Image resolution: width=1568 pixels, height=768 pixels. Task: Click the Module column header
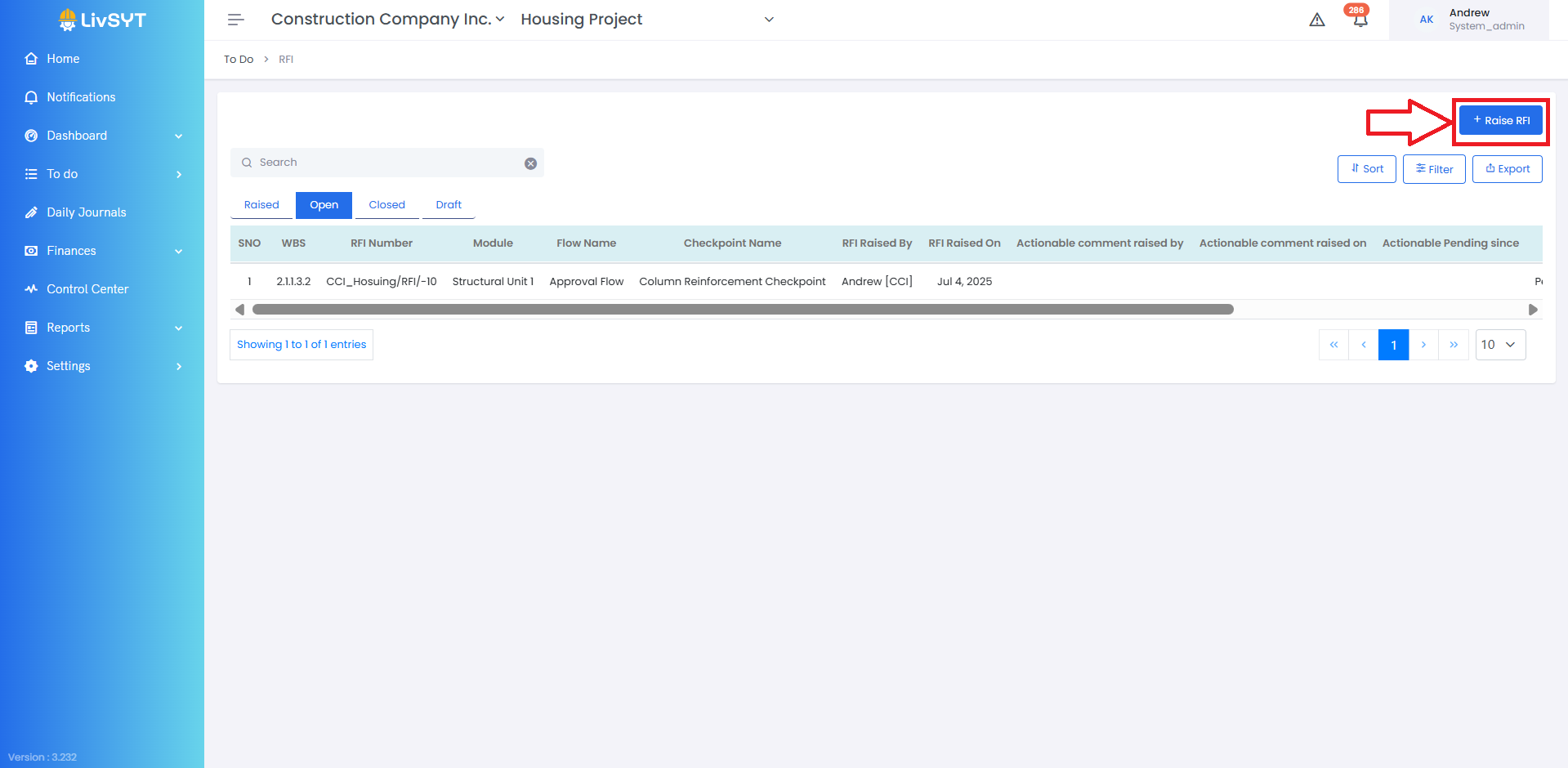(x=493, y=243)
